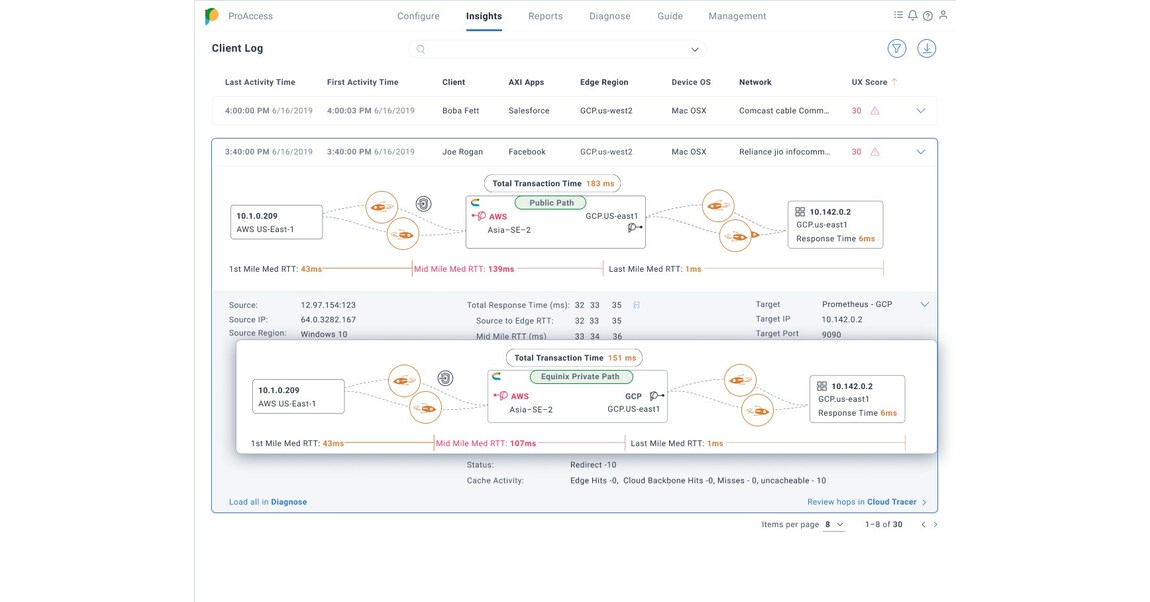This screenshot has height=602, width=1150.
Task: Click the ProAccess logo
Action: pos(211,16)
